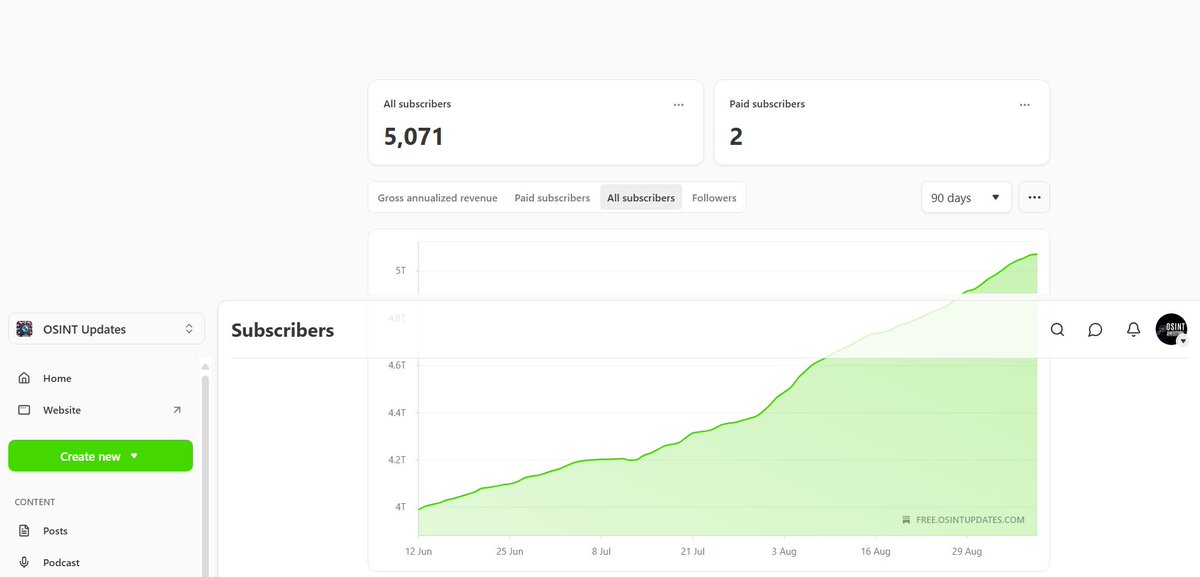The width and height of the screenshot is (1200, 577).
Task: Open Paid subscribers card options menu
Action: (1025, 104)
